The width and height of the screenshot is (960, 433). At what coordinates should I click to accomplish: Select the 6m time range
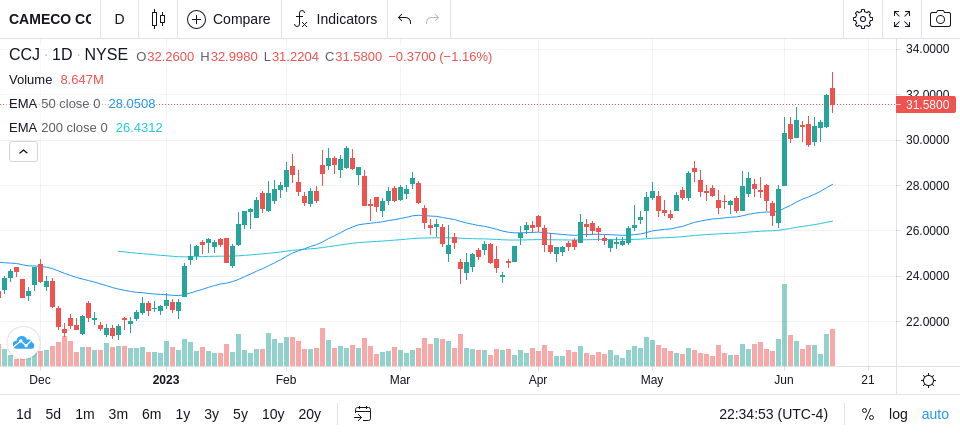[x=151, y=414]
